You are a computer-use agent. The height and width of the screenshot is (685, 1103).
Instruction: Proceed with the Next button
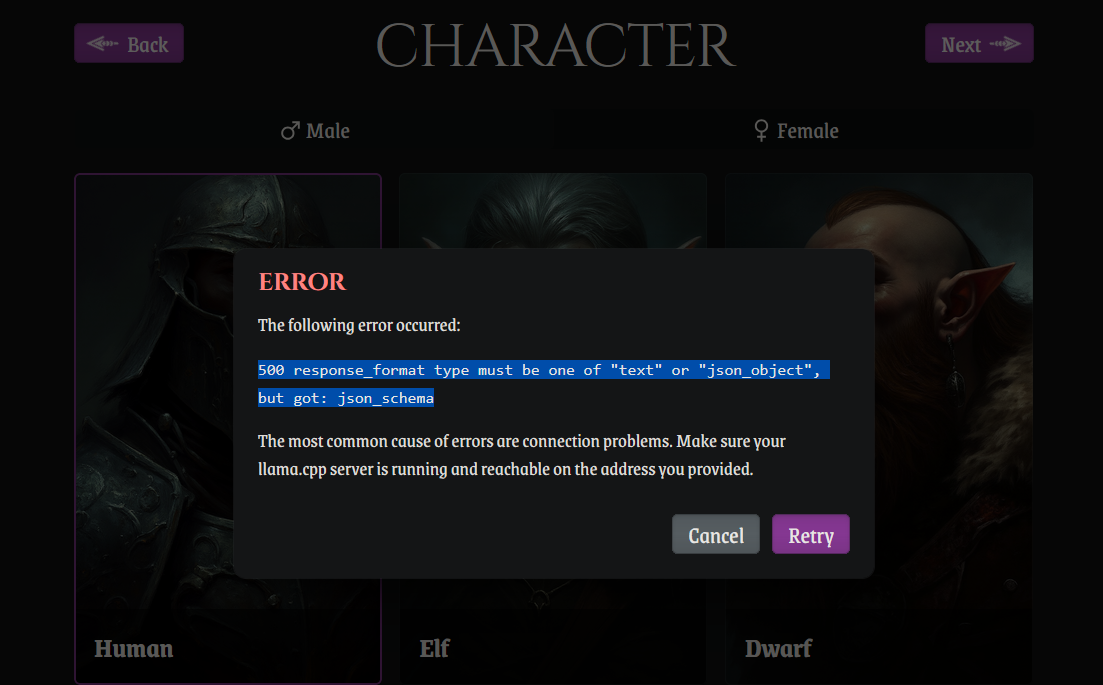[978, 44]
